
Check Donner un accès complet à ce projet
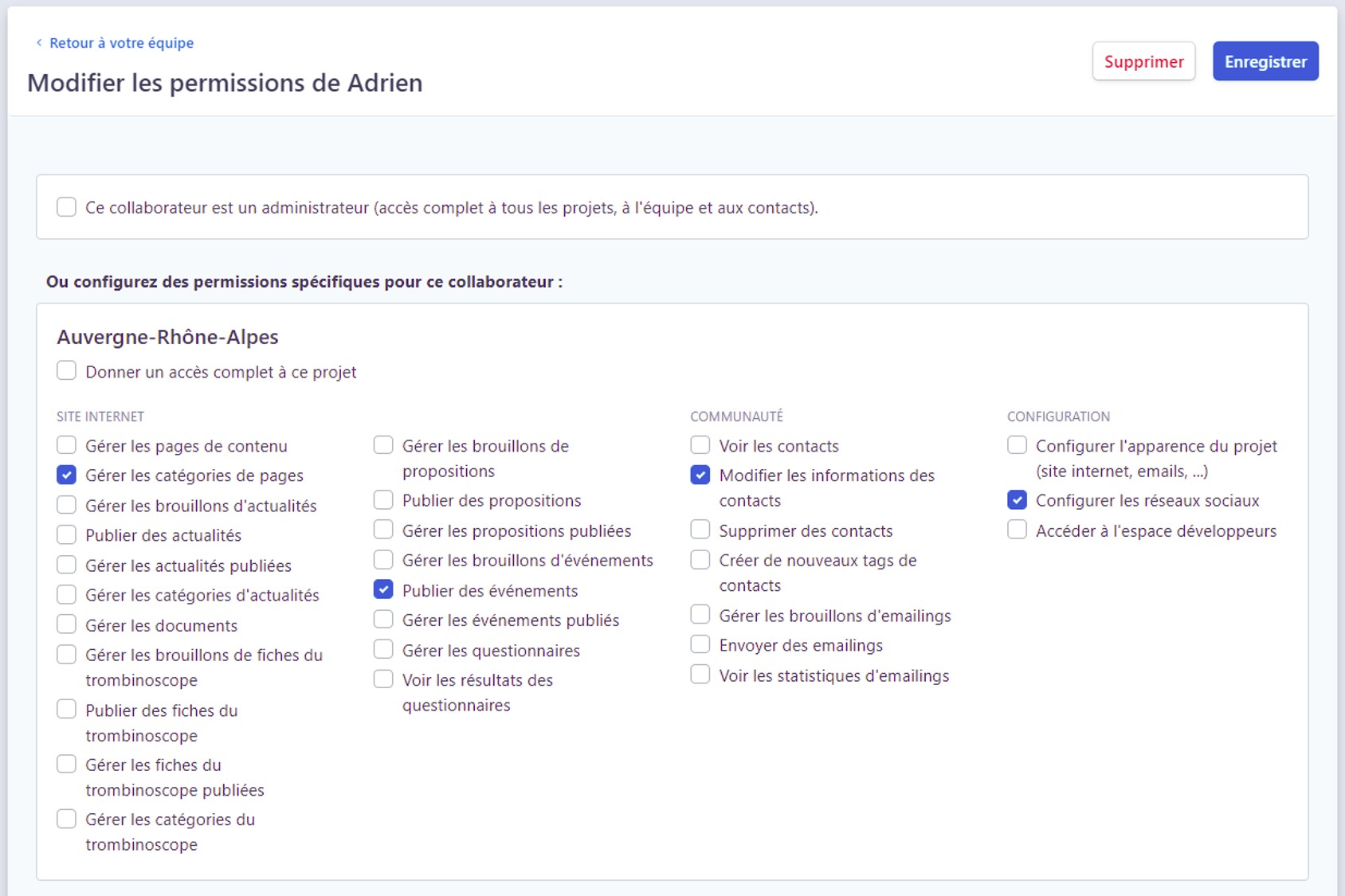pos(67,371)
